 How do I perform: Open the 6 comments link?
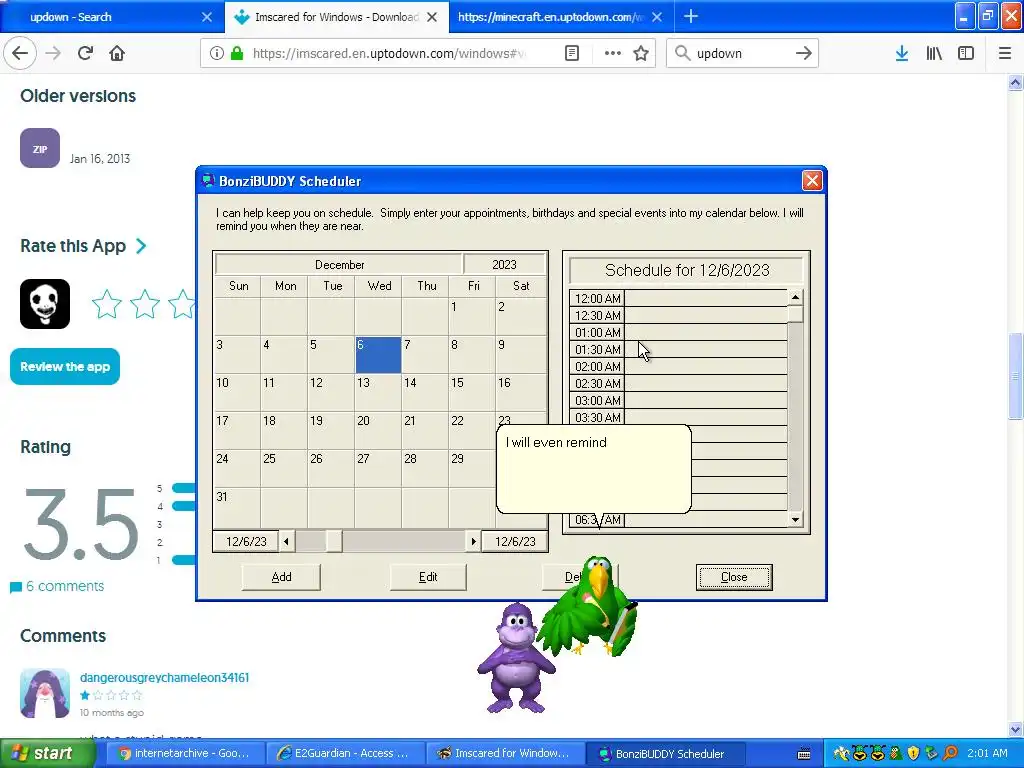pos(64,586)
